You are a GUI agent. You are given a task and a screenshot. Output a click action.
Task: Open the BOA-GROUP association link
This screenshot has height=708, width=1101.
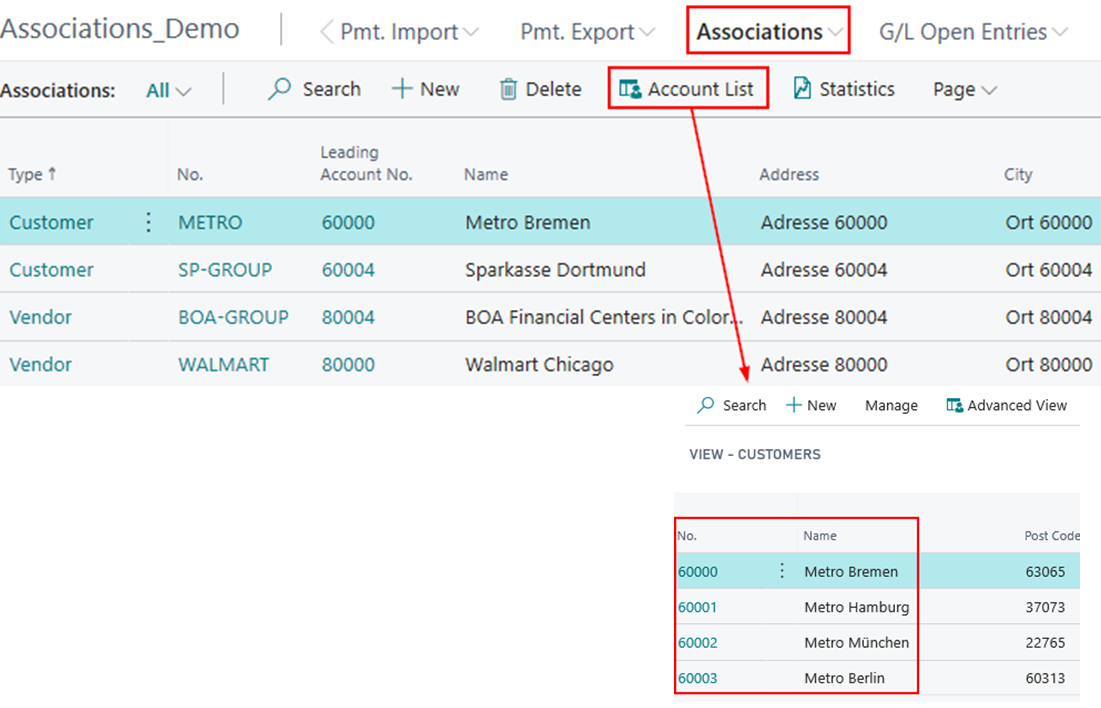tap(233, 317)
